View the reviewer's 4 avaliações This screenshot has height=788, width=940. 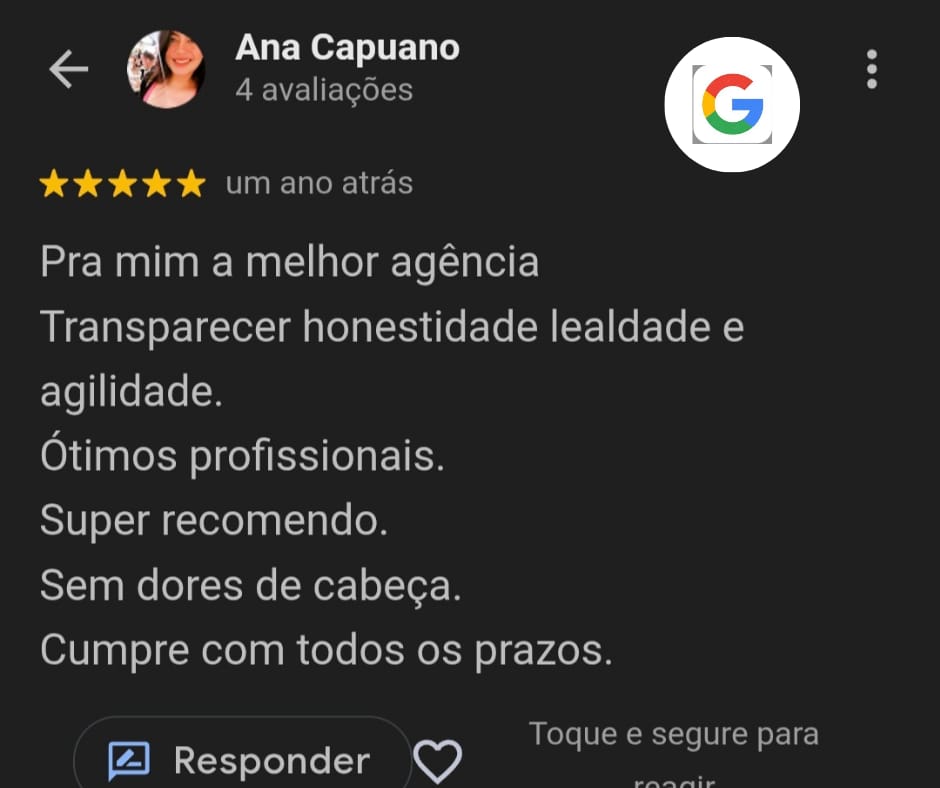pos(324,90)
